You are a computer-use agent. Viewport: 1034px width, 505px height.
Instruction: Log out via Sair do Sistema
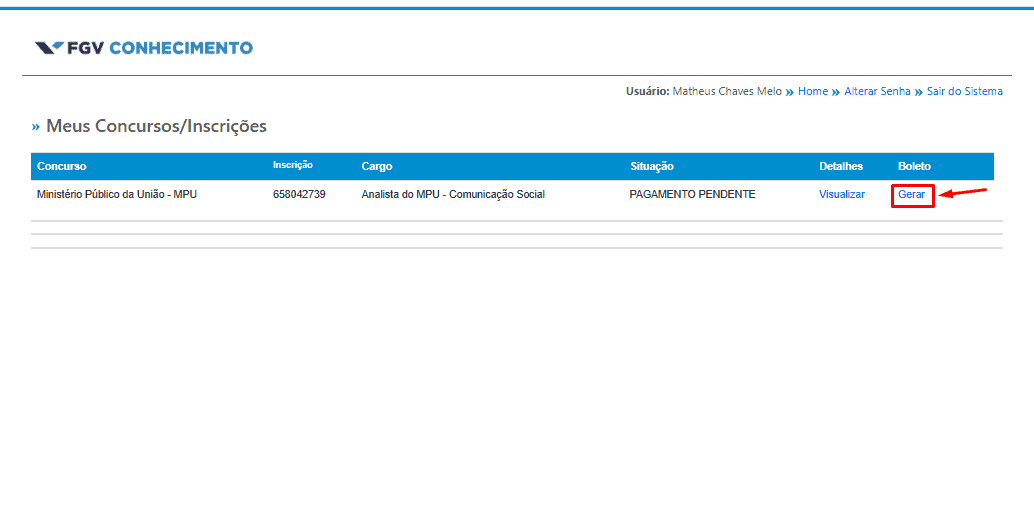(x=965, y=92)
